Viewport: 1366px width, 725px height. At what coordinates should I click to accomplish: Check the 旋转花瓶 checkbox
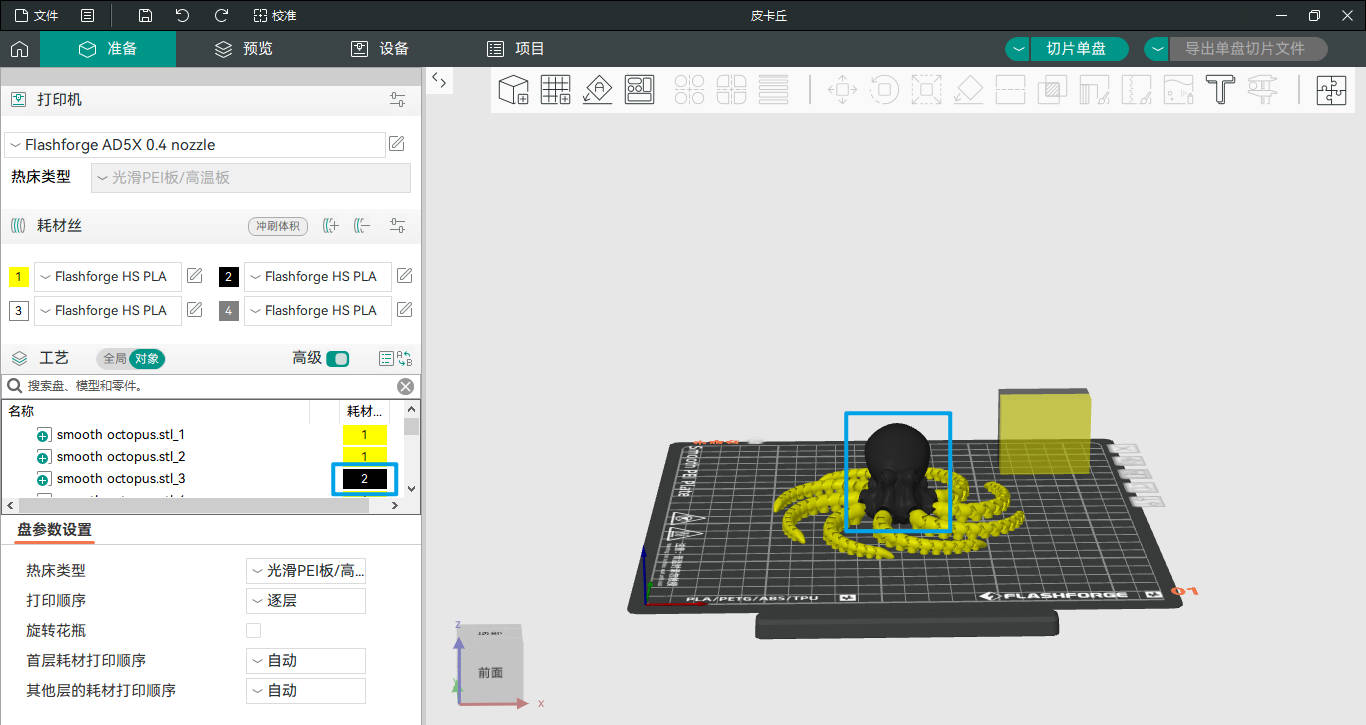(253, 630)
